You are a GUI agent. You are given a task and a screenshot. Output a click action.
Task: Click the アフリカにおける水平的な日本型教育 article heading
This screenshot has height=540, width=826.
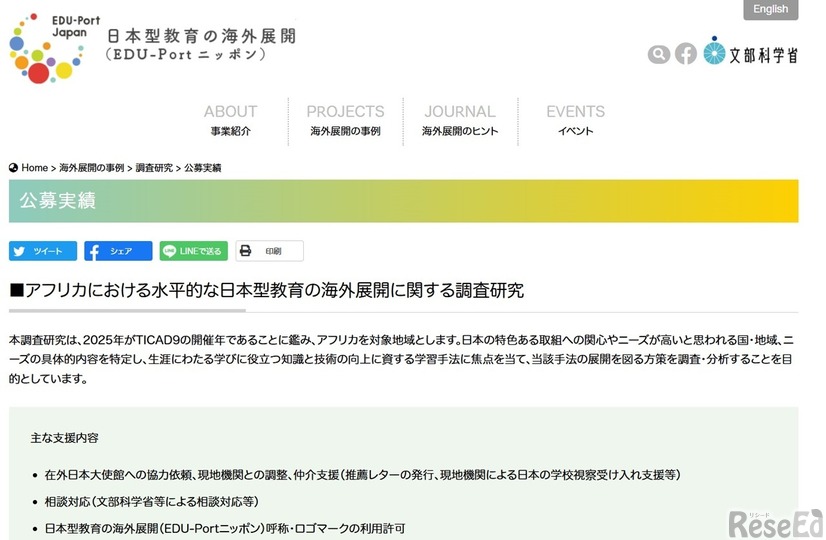(x=266, y=290)
